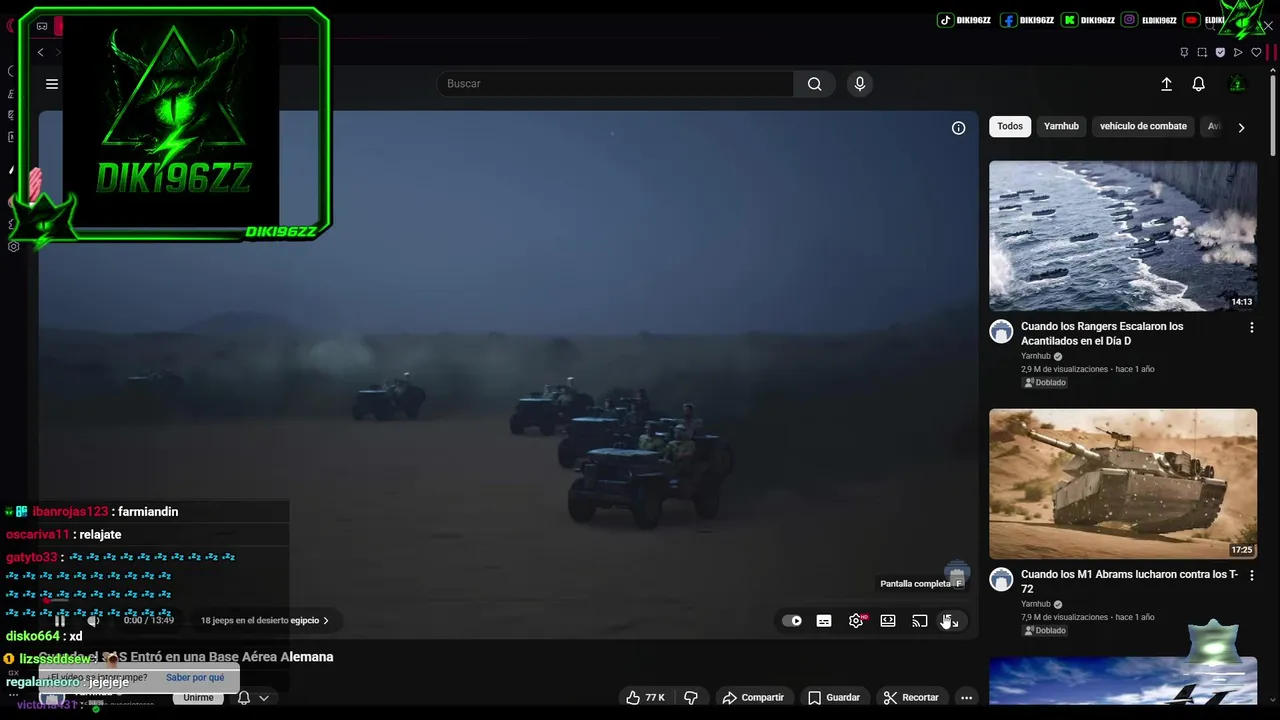Pause the video playback

pyautogui.click(x=60, y=620)
